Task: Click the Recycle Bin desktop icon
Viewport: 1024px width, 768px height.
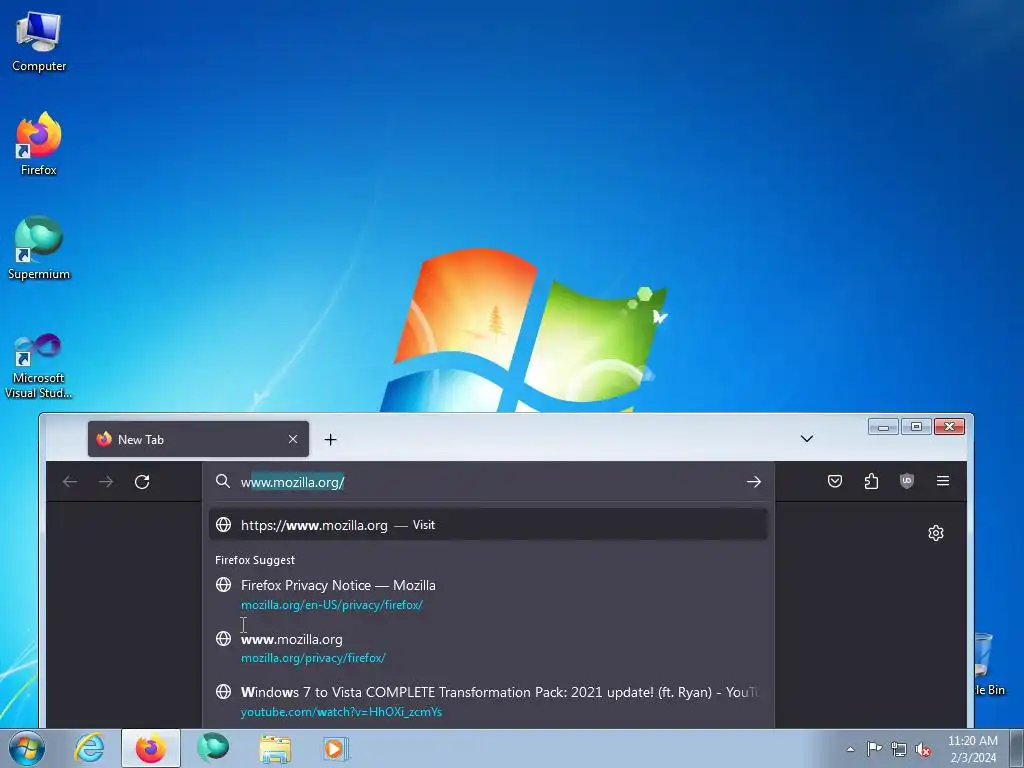Action: point(988,664)
